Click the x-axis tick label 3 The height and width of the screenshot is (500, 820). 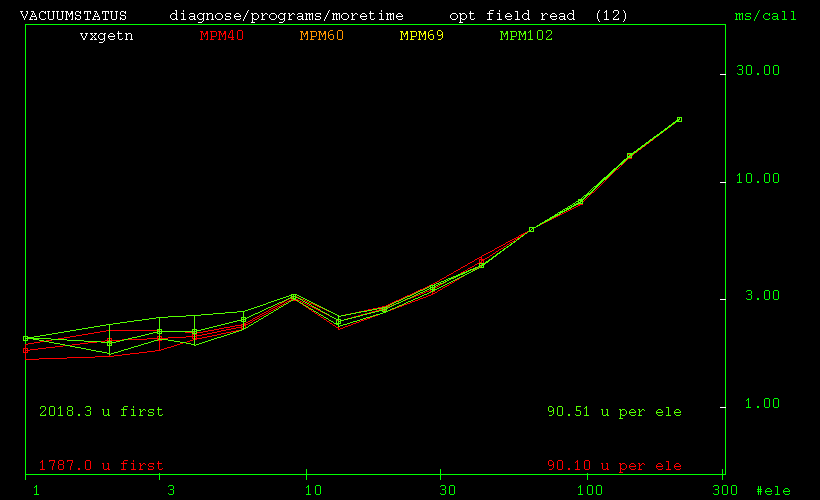[x=171, y=491]
